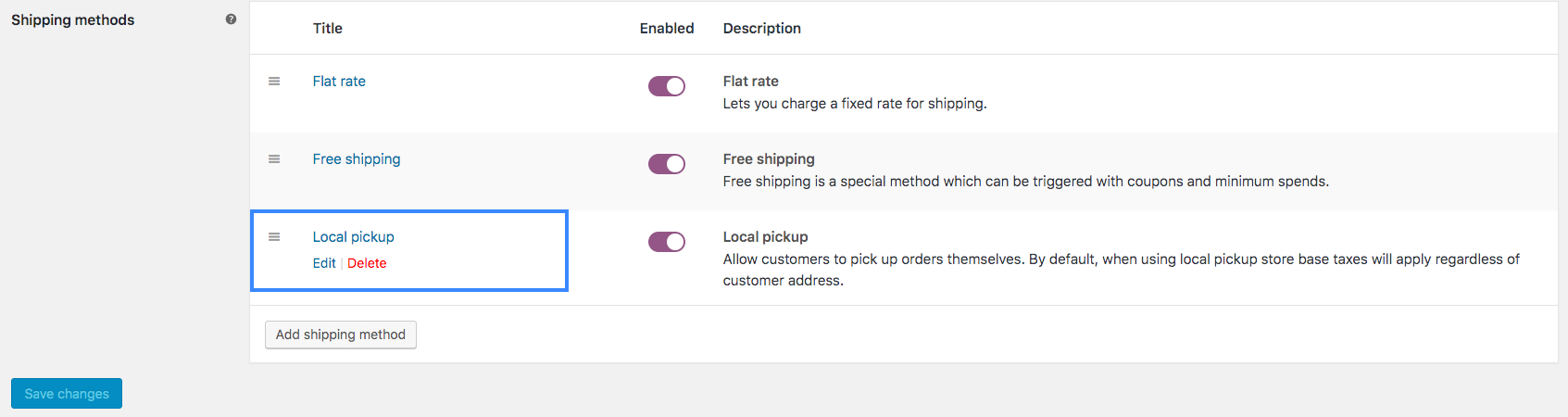Click the Description column header
This screenshot has height=417, width=1568.
tap(762, 29)
